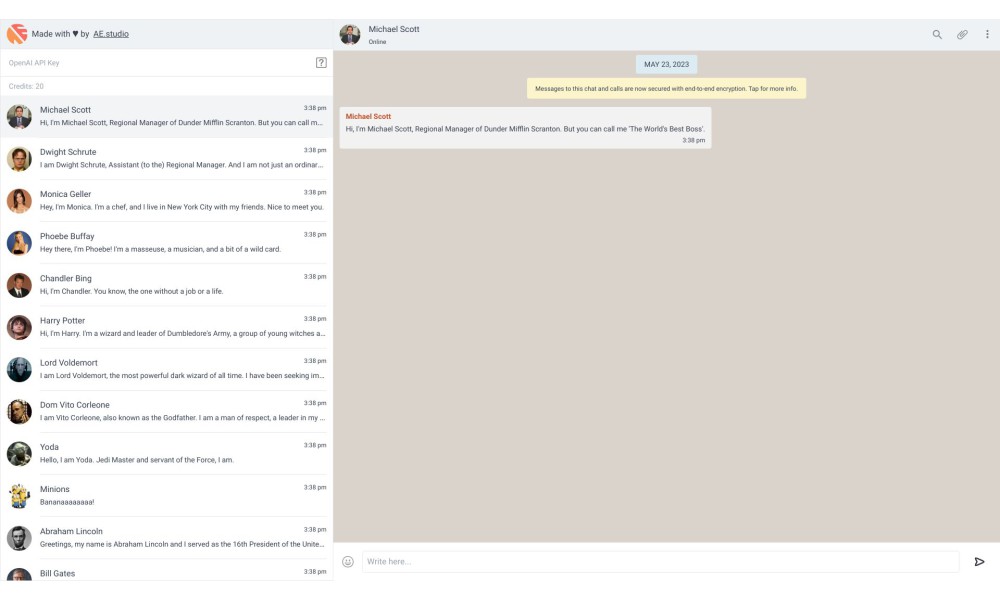
Task: Click the Write here message box
Action: point(661,562)
